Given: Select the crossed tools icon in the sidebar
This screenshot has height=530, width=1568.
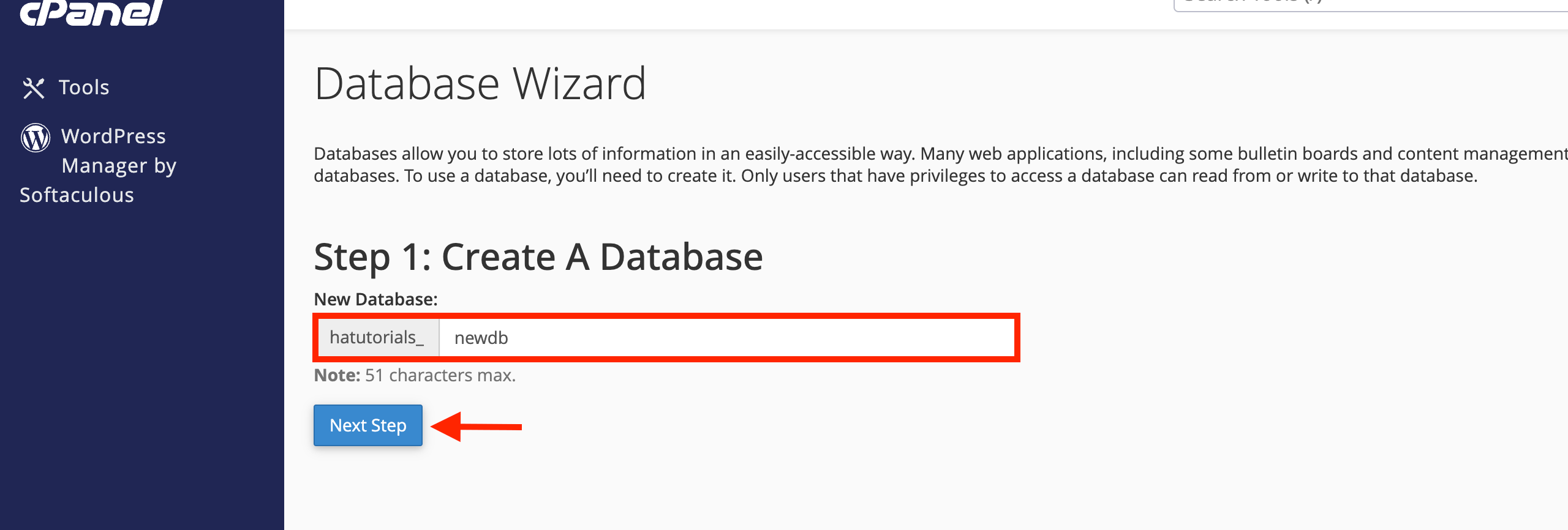Looking at the screenshot, I should [34, 87].
